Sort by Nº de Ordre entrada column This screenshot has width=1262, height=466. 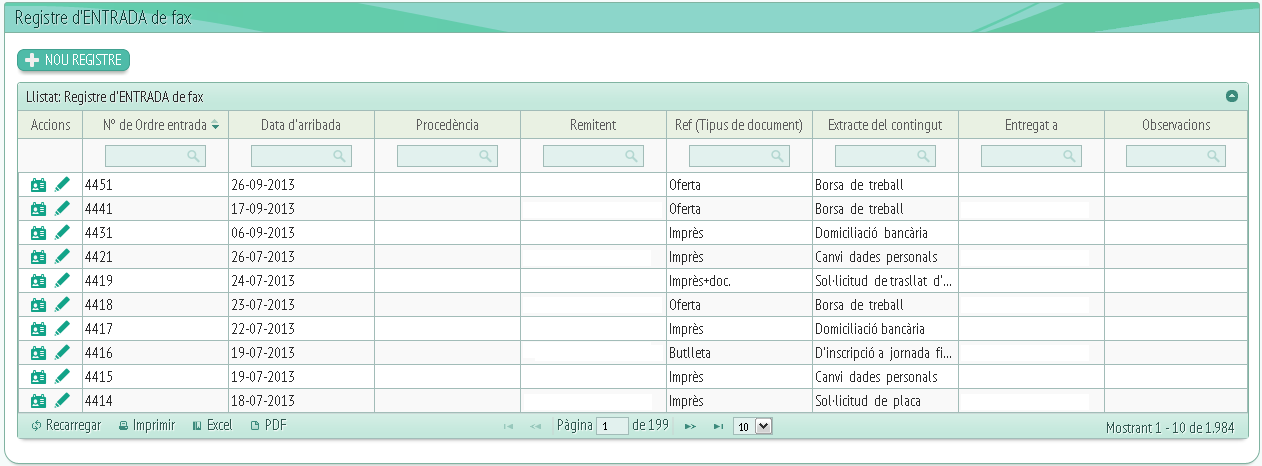tap(155, 125)
